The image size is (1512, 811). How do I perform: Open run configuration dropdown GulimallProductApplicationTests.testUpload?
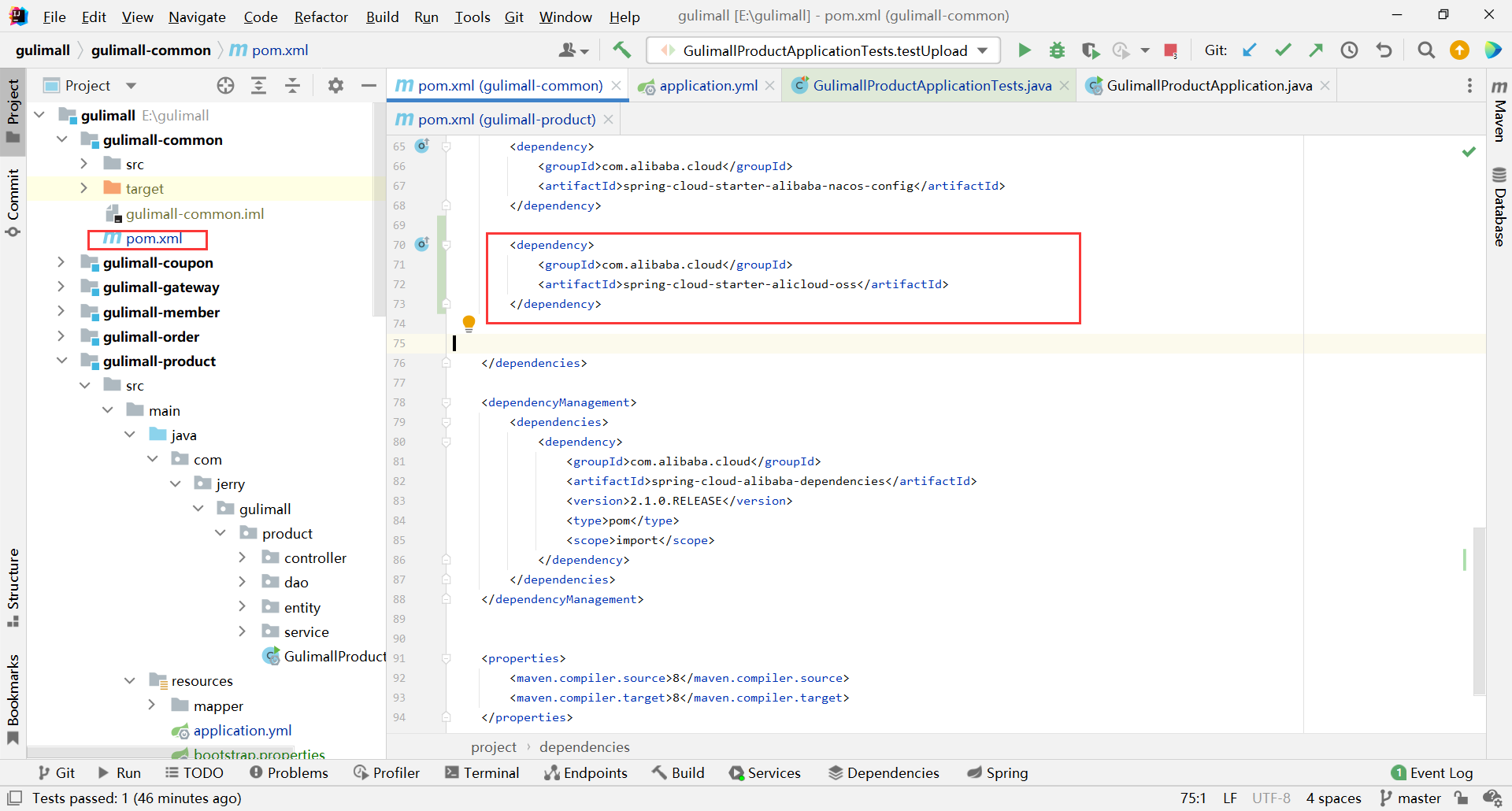[x=823, y=50]
